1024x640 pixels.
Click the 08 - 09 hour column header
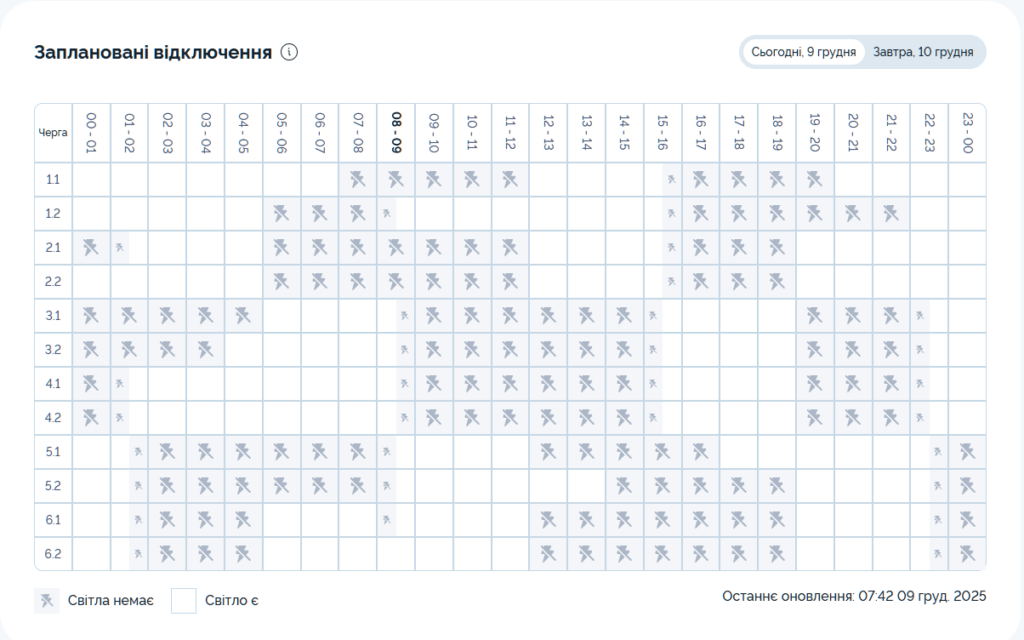[x=396, y=132]
